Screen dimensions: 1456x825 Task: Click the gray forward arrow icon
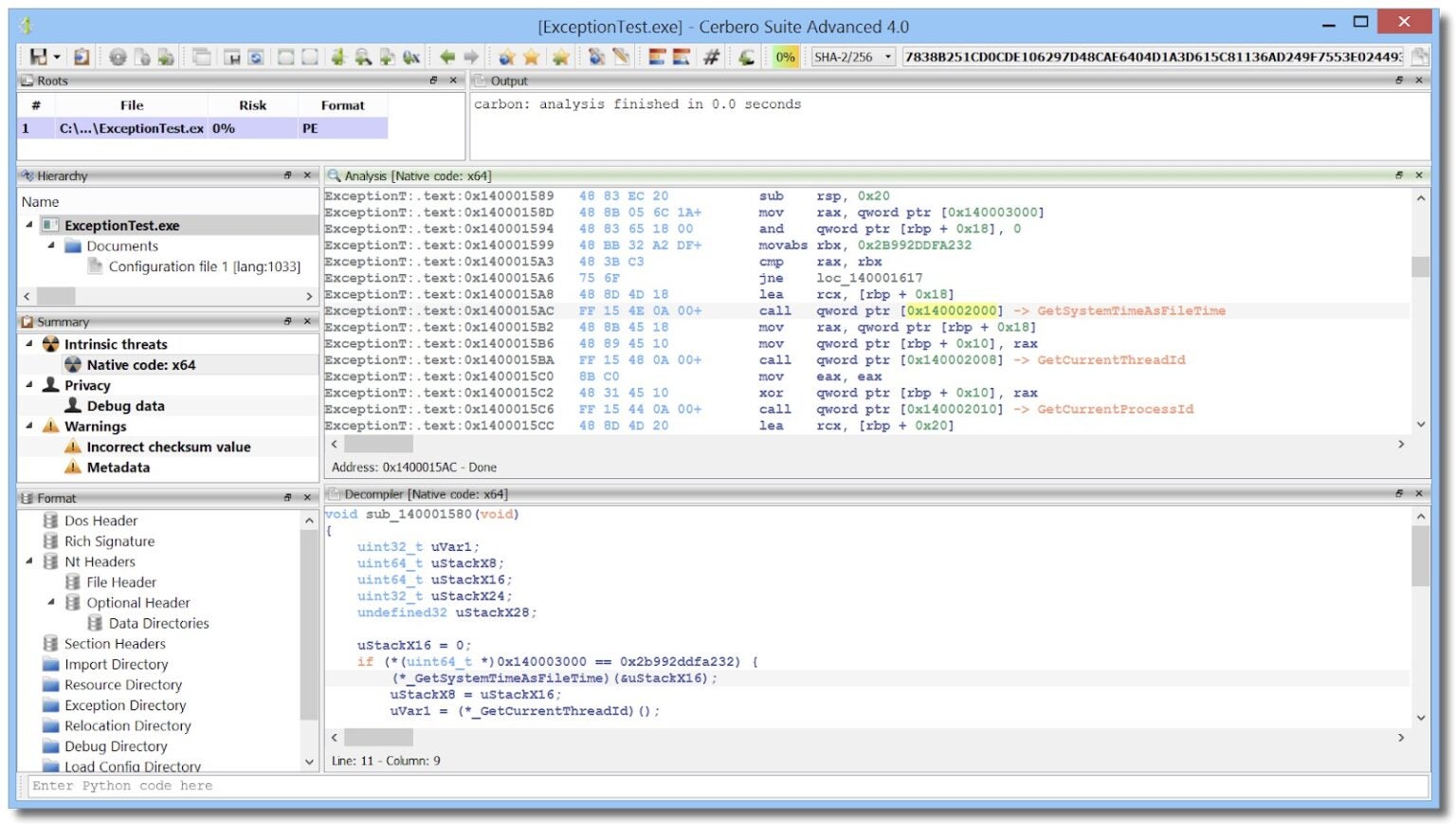[471, 57]
